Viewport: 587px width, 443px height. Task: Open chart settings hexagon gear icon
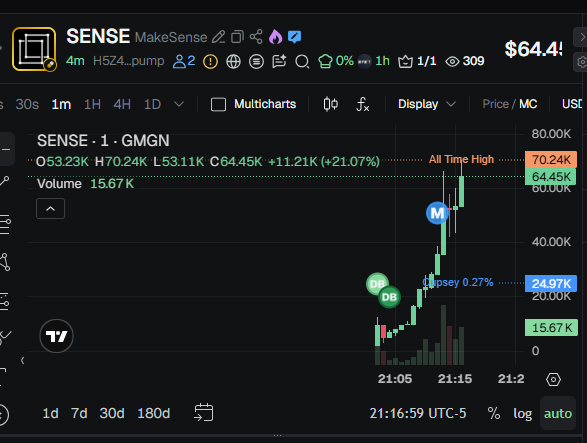pos(553,379)
